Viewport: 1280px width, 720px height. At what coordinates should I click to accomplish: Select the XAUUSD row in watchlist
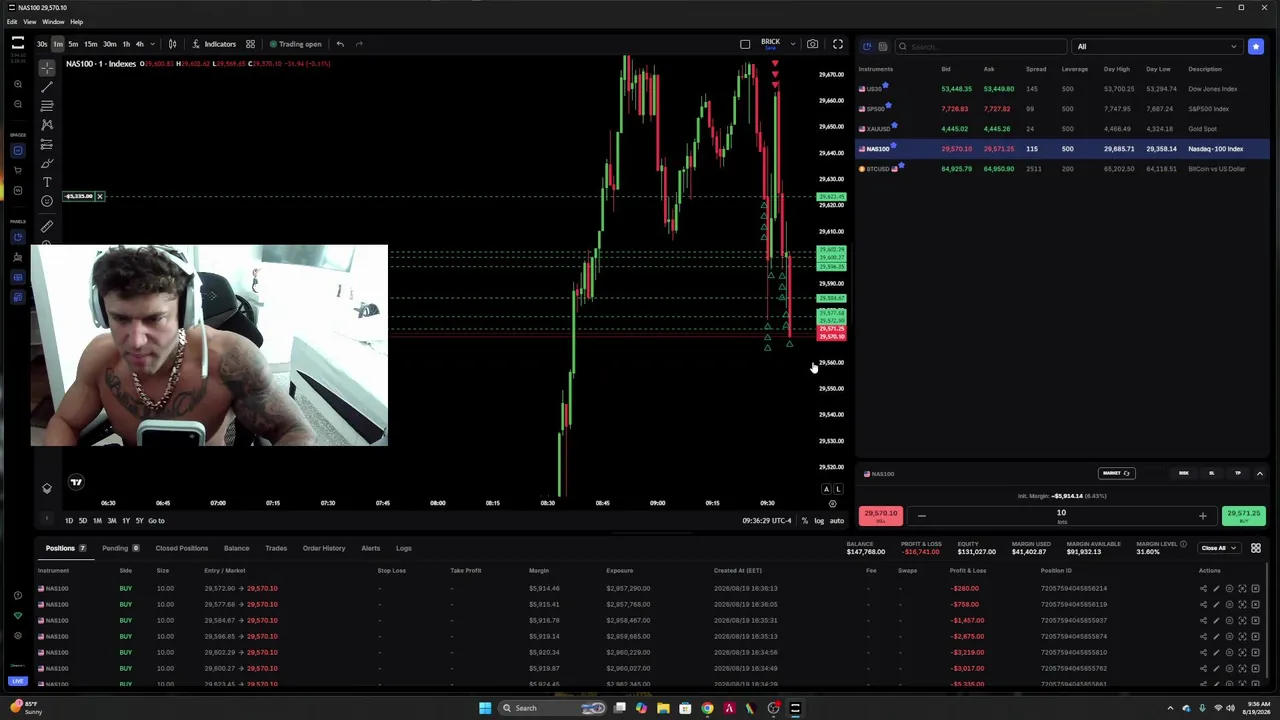[1062, 129]
